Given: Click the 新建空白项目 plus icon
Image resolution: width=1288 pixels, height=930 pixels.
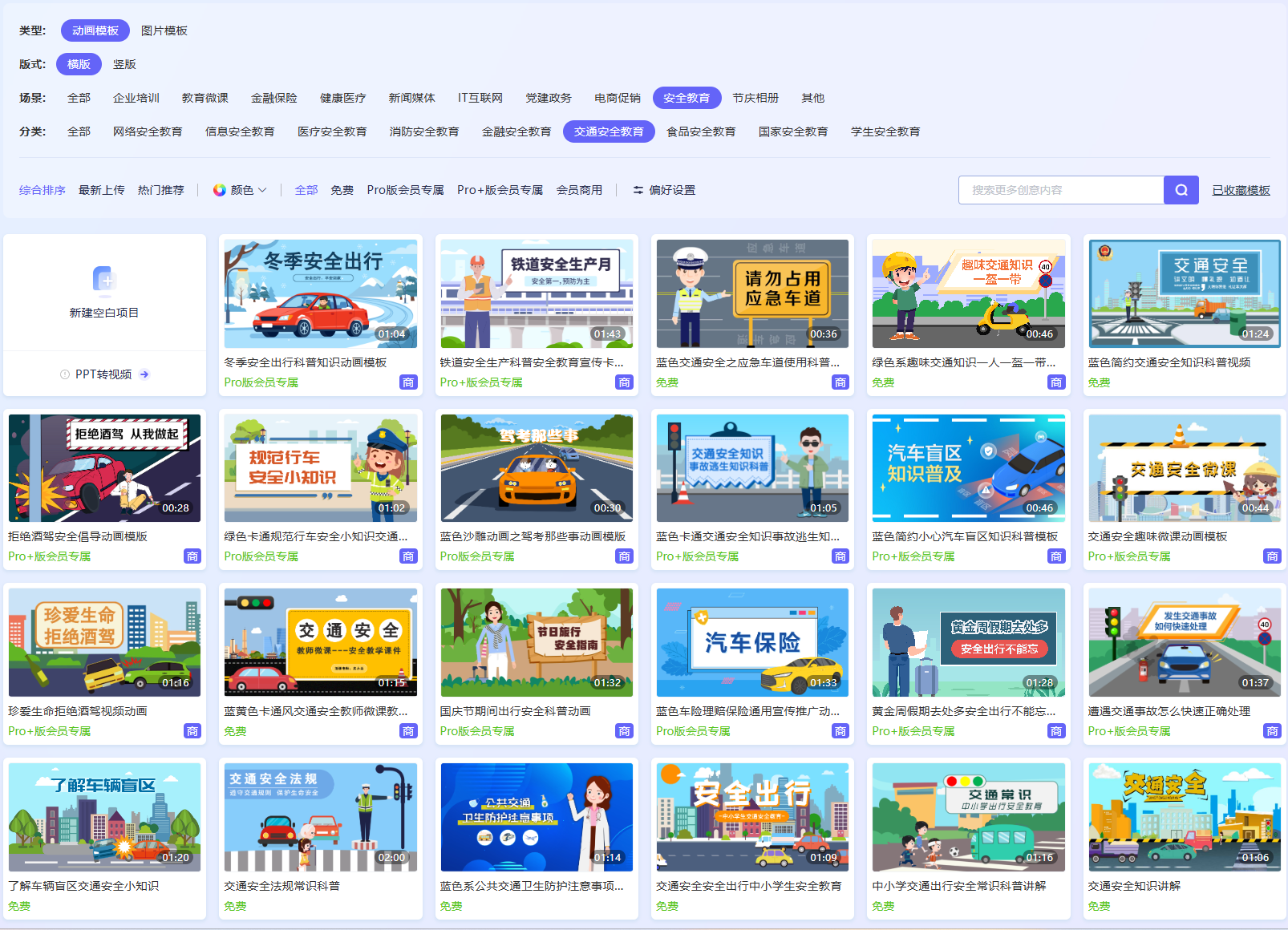Looking at the screenshot, I should click(104, 280).
